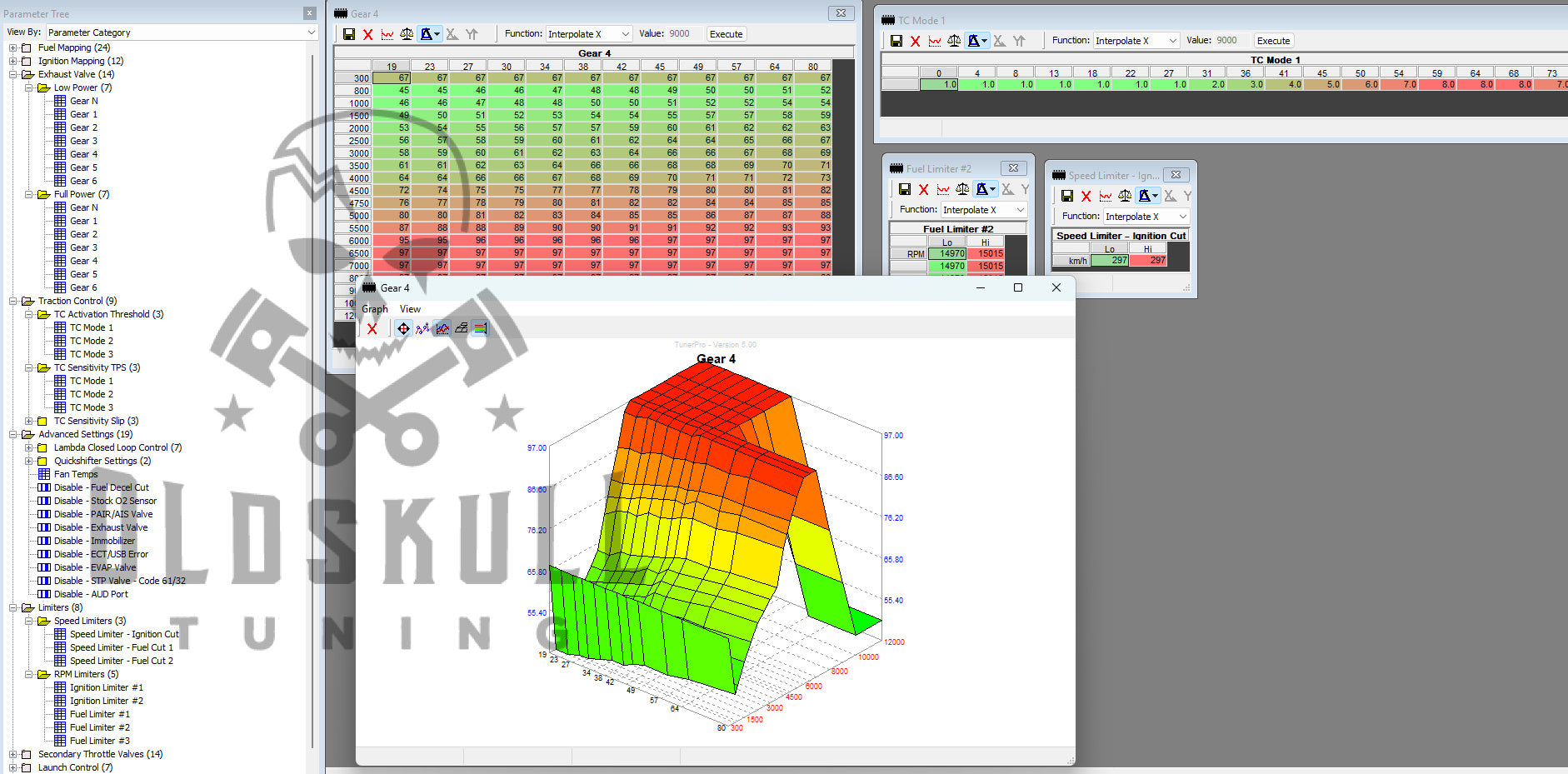Click the balance scale icon in the TC Mode 1 toolbar
Screen dimensions: 1568x774
click(x=954, y=41)
